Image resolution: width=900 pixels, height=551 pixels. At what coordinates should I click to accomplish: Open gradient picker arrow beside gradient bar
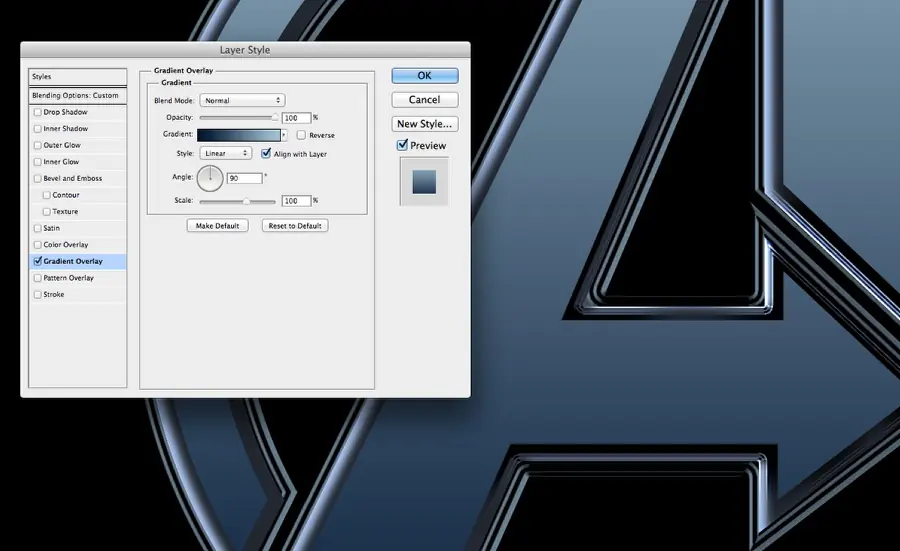[x=284, y=134]
